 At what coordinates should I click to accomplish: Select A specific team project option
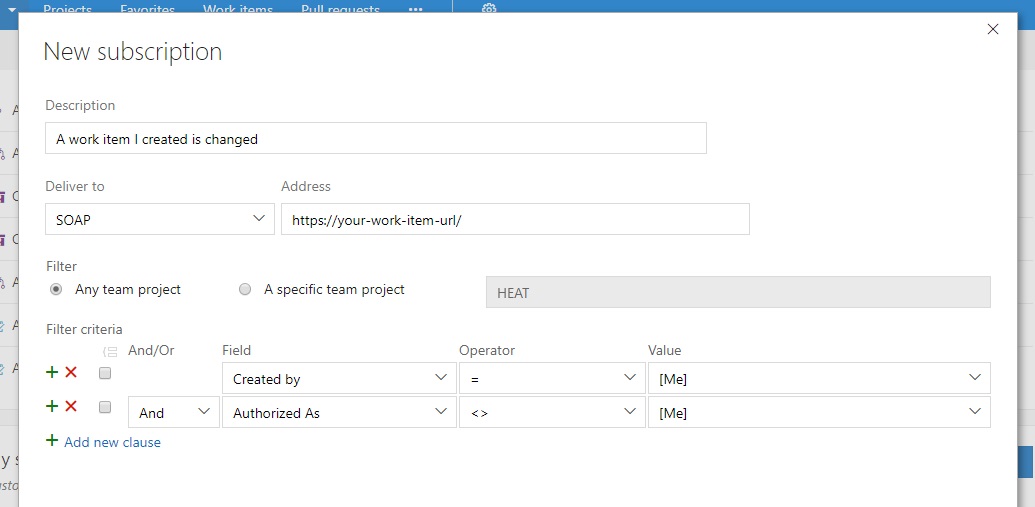click(245, 290)
